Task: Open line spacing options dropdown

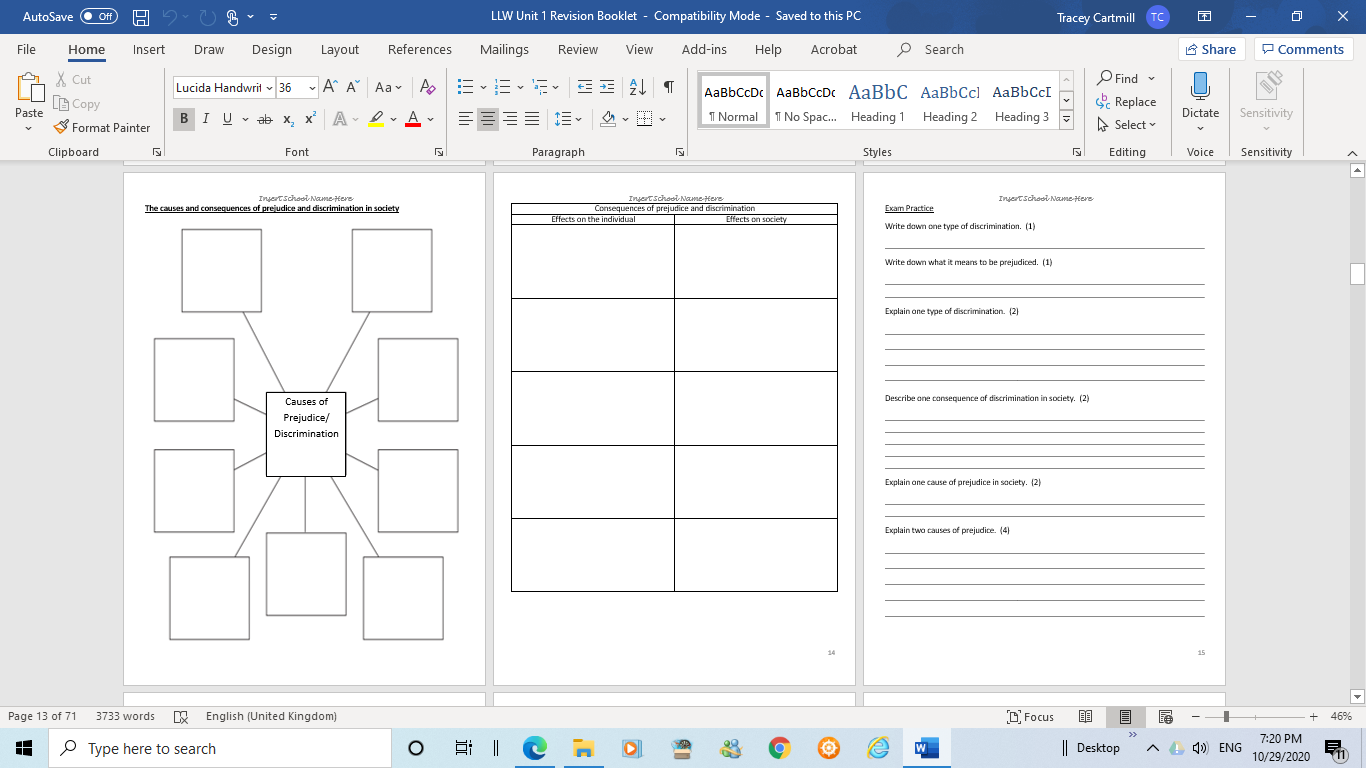Action: tap(566, 119)
